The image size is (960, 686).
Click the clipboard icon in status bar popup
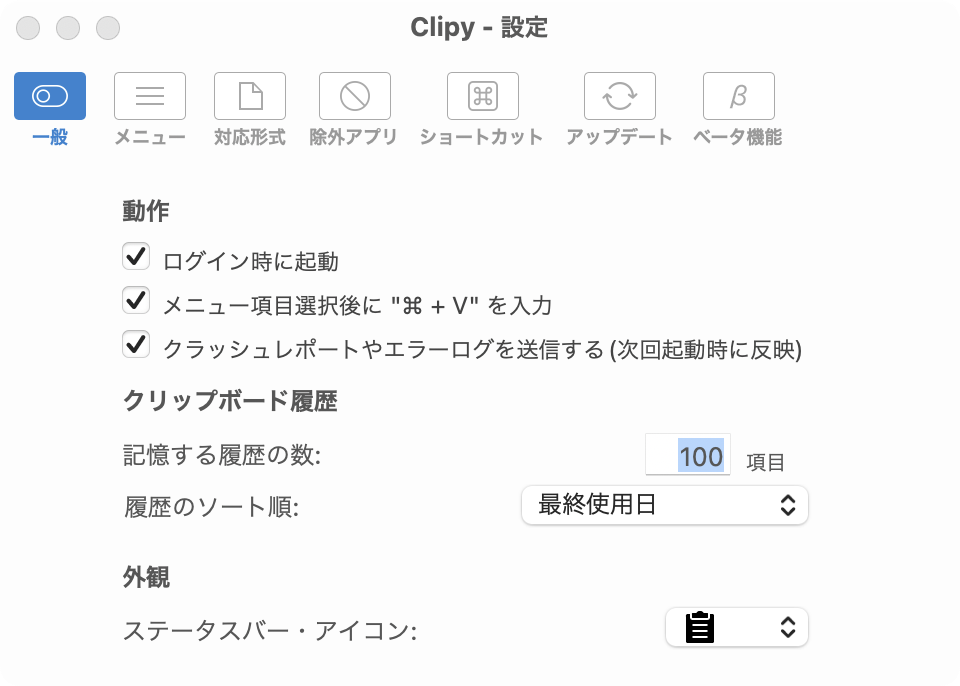pyautogui.click(x=700, y=628)
